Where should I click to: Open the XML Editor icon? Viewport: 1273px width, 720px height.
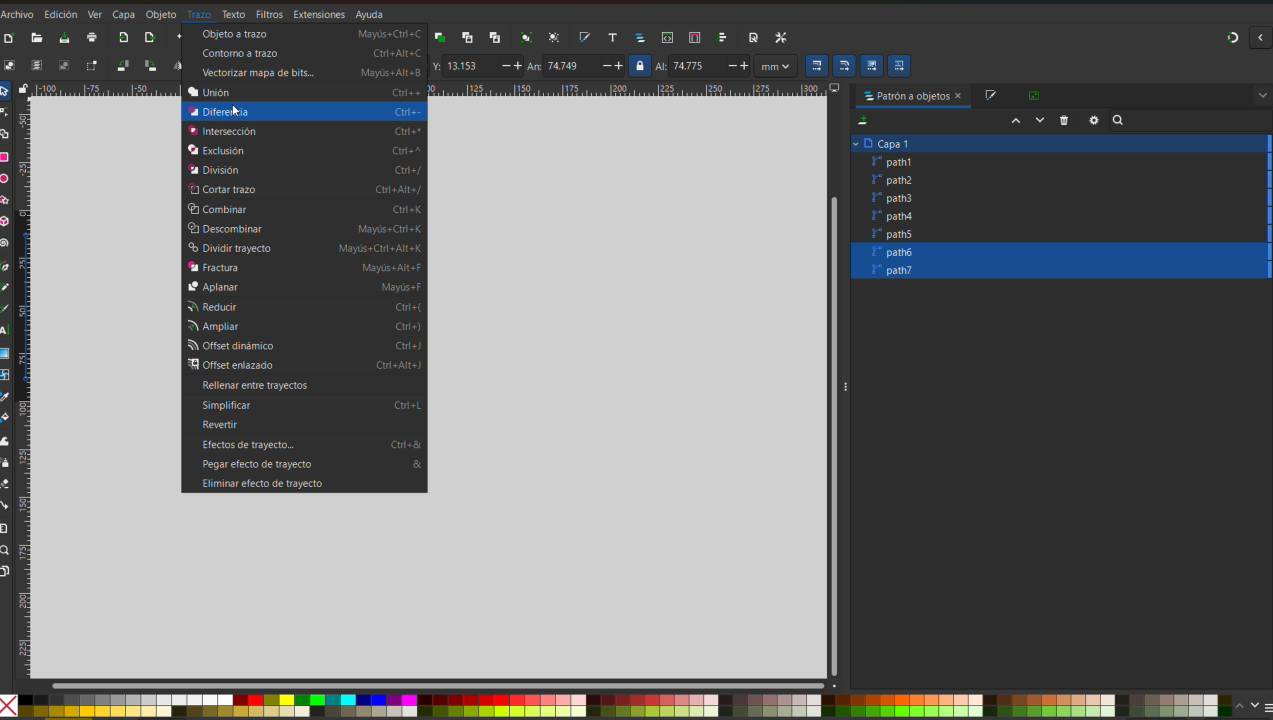tap(667, 38)
